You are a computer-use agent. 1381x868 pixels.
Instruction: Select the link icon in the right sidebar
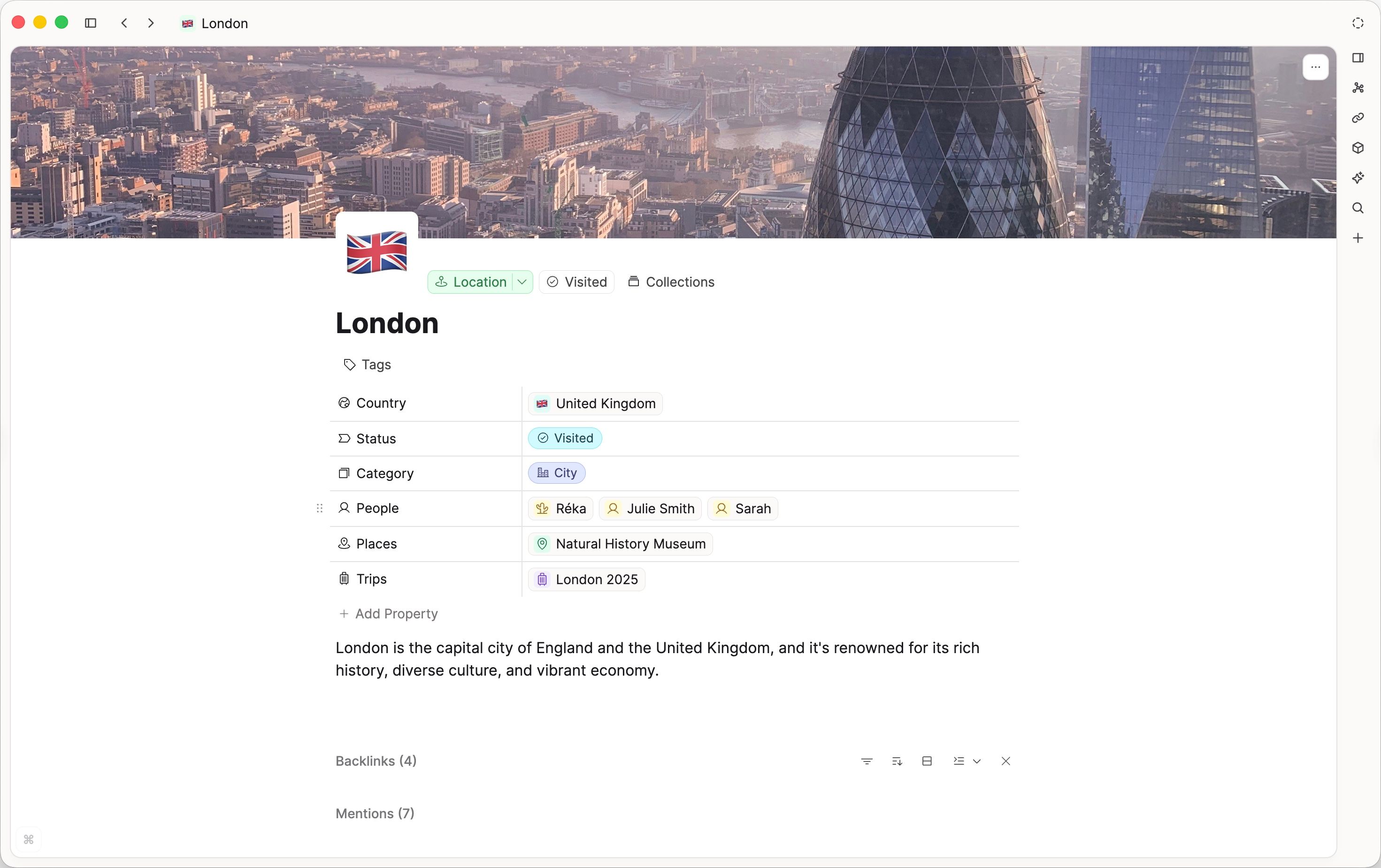pyautogui.click(x=1358, y=118)
